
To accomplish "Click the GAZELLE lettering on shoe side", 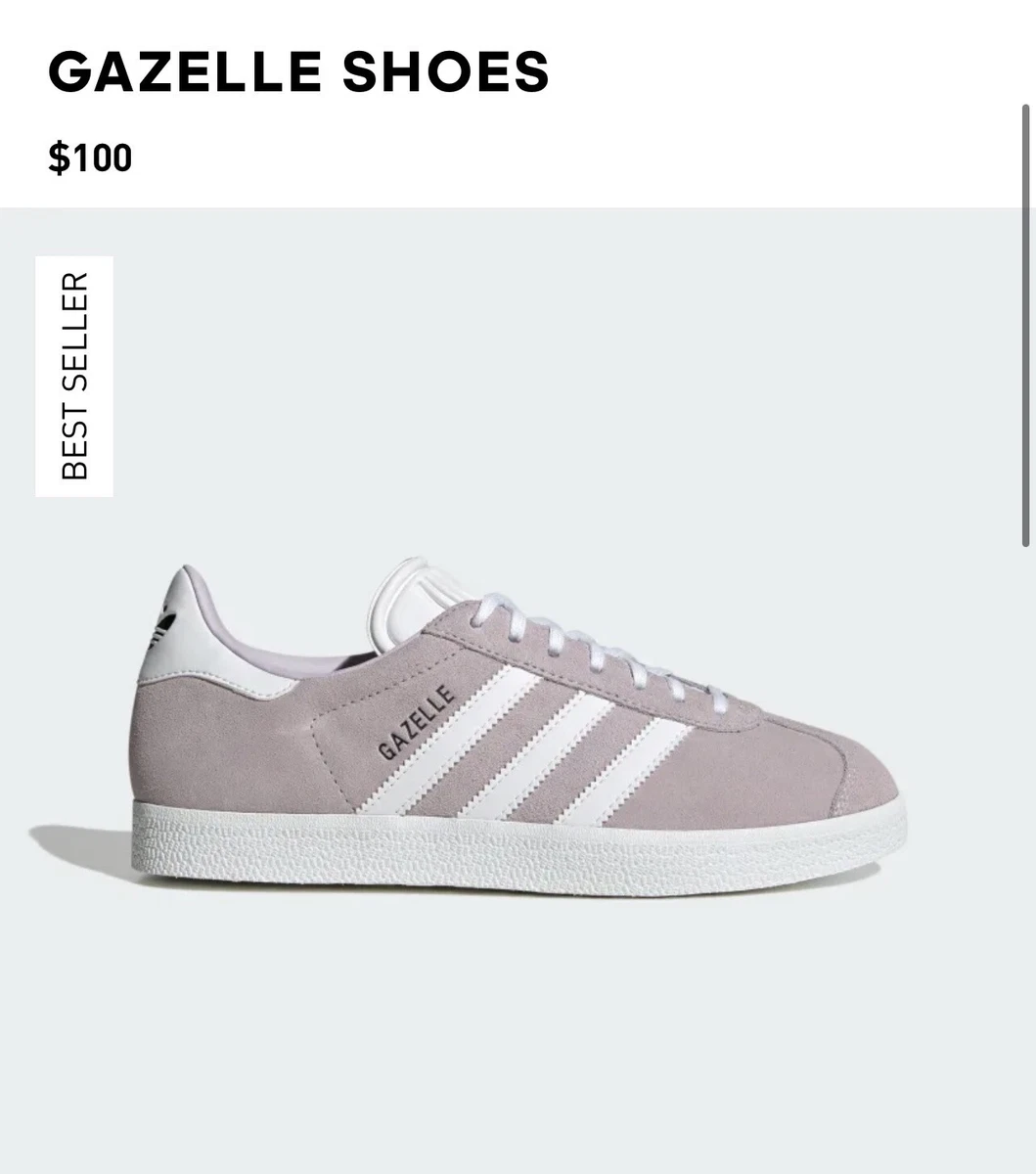I will [x=416, y=722].
